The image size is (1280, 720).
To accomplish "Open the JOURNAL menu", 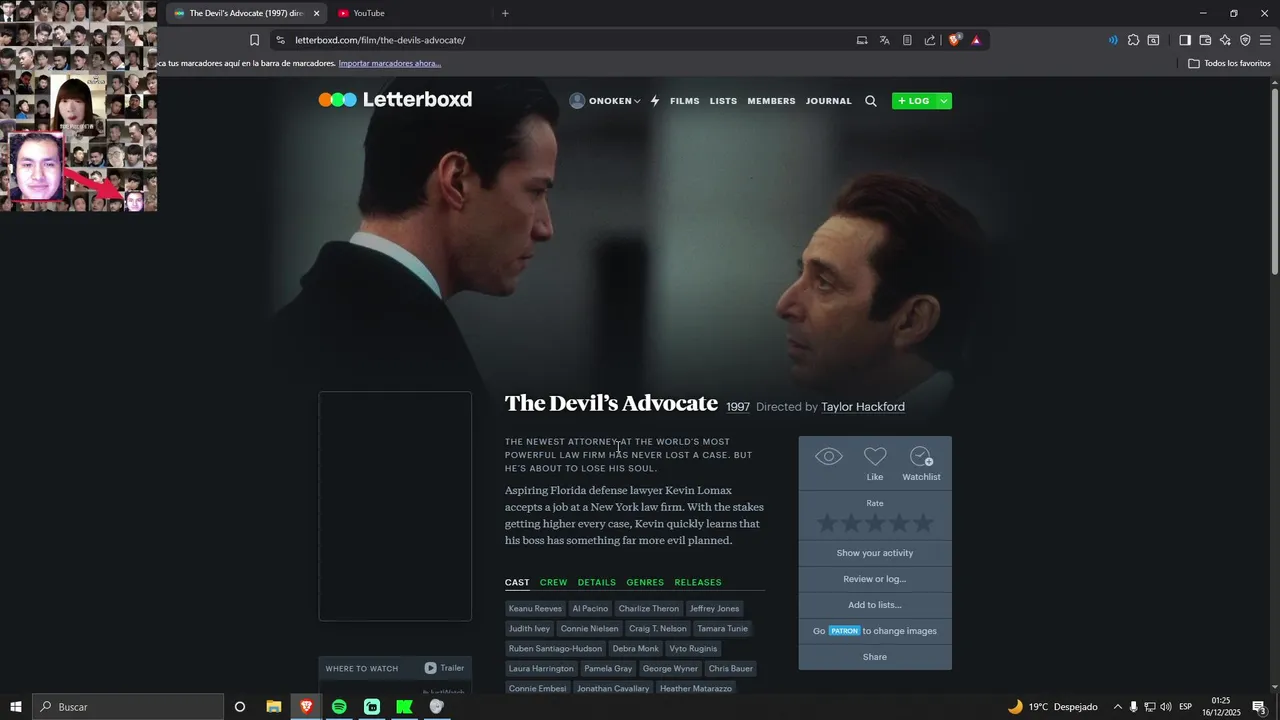I will (x=829, y=101).
